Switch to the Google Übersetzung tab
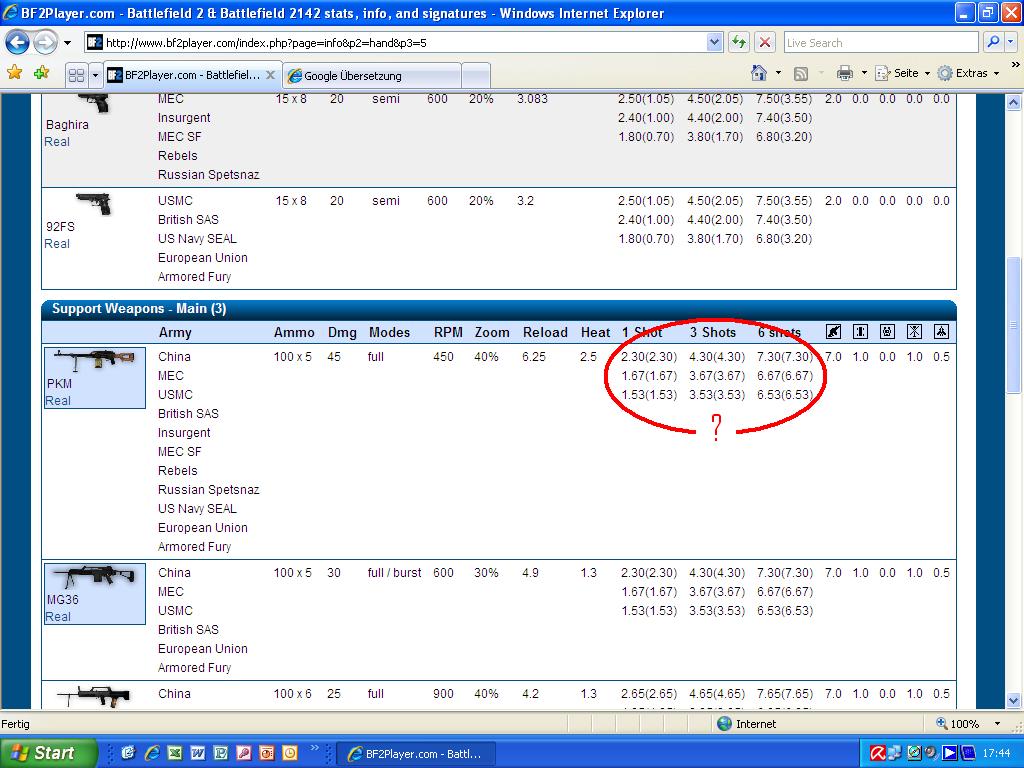Image resolution: width=1024 pixels, height=768 pixels. pos(372,76)
